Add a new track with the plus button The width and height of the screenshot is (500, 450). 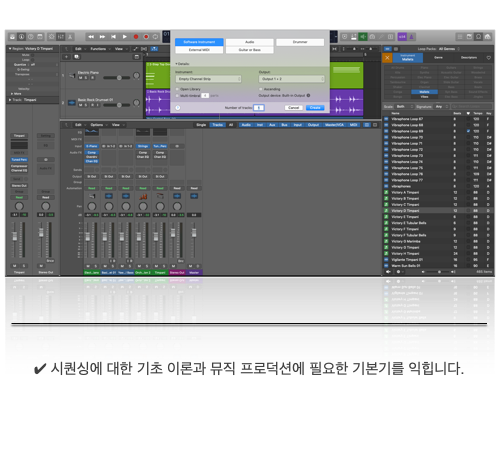(66, 57)
